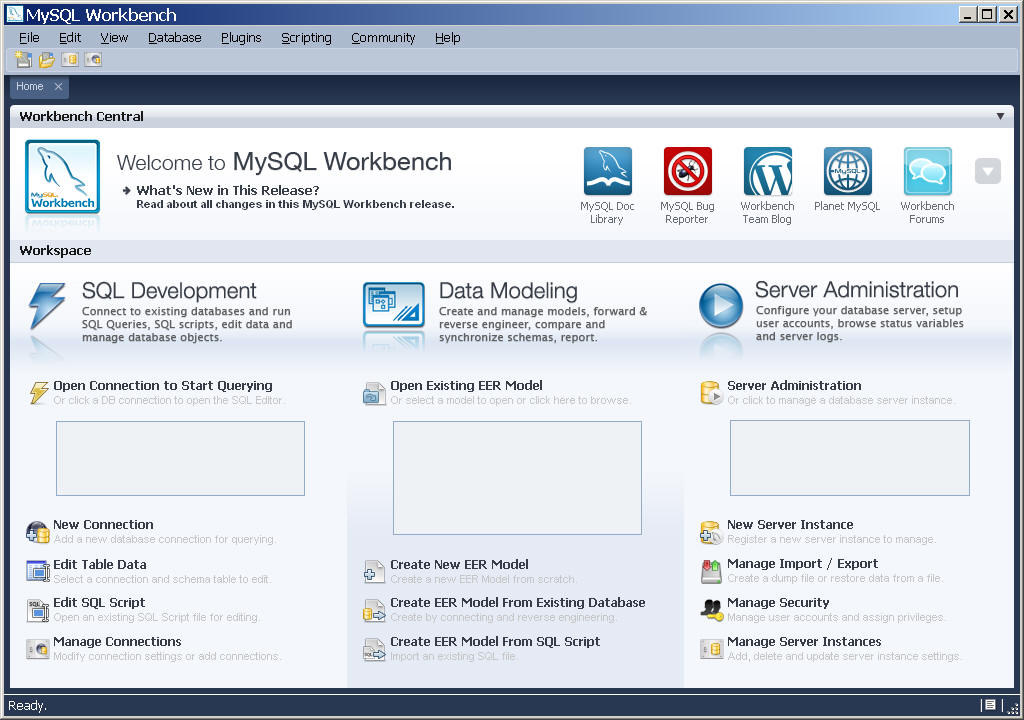Click the New Connection icon
Image resolution: width=1024 pixels, height=720 pixels.
pos(38,532)
